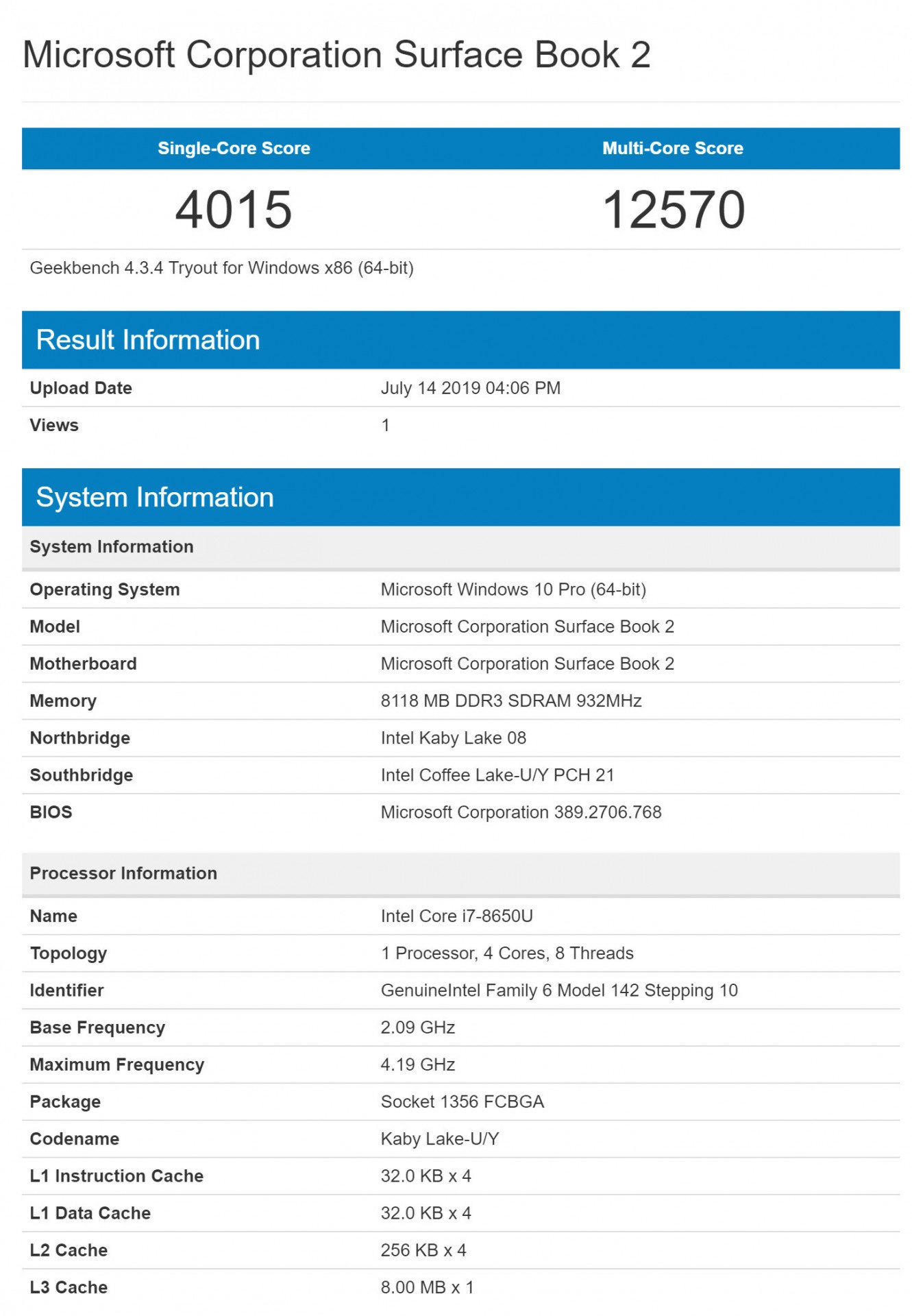Click the L3 Cache label
This screenshot has height=1316, width=912.
(x=69, y=1287)
